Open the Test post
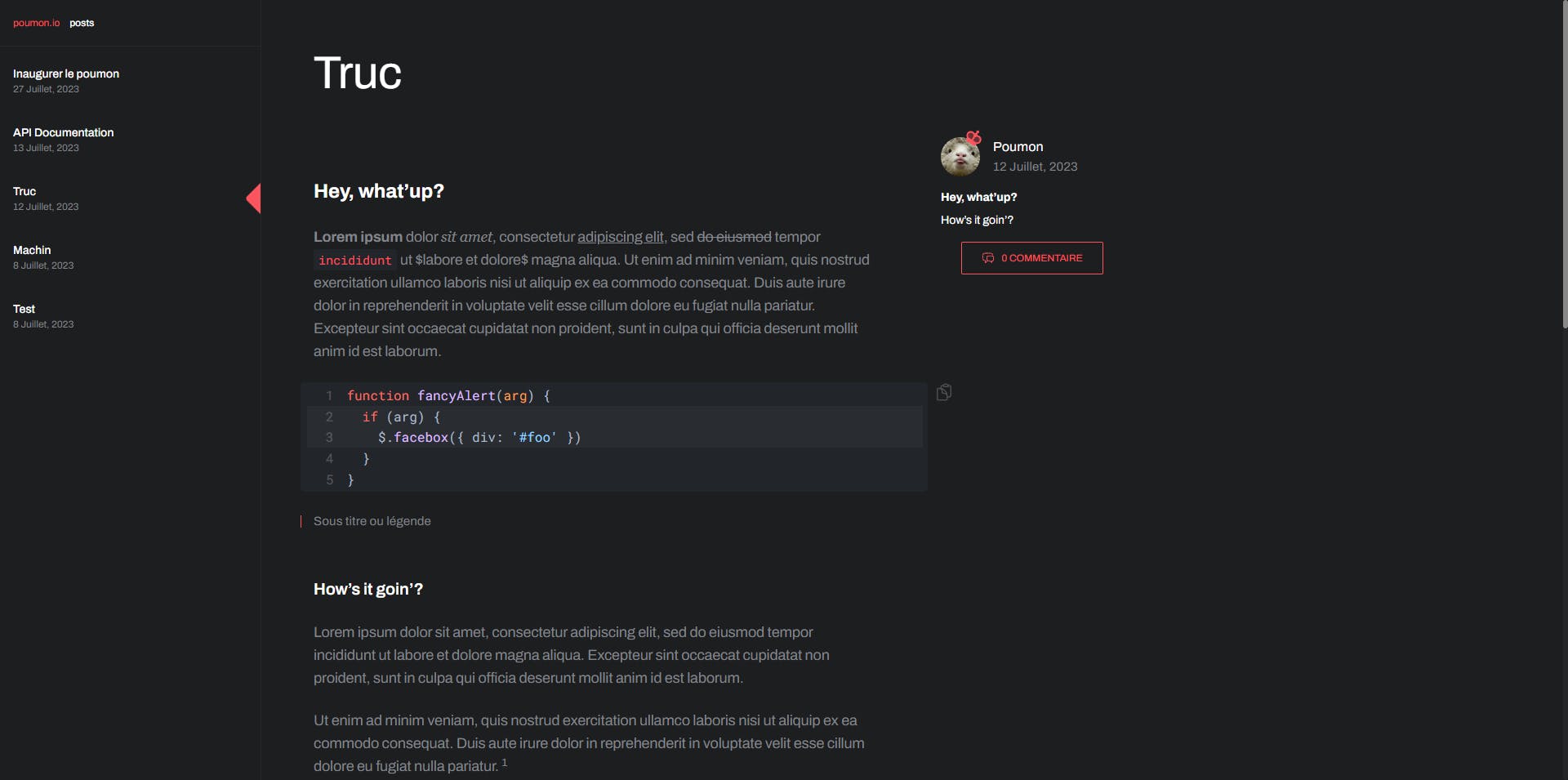Viewport: 1568px width, 780px height. coord(24,309)
